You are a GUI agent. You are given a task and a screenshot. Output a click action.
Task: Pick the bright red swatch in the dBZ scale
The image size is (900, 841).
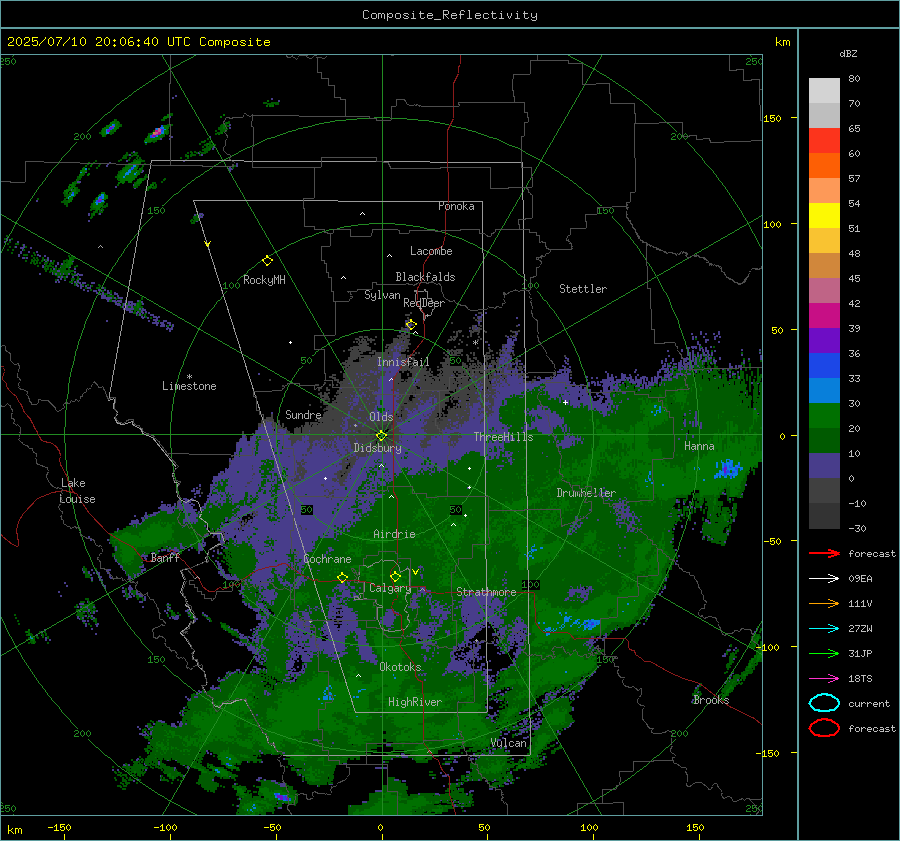click(824, 141)
